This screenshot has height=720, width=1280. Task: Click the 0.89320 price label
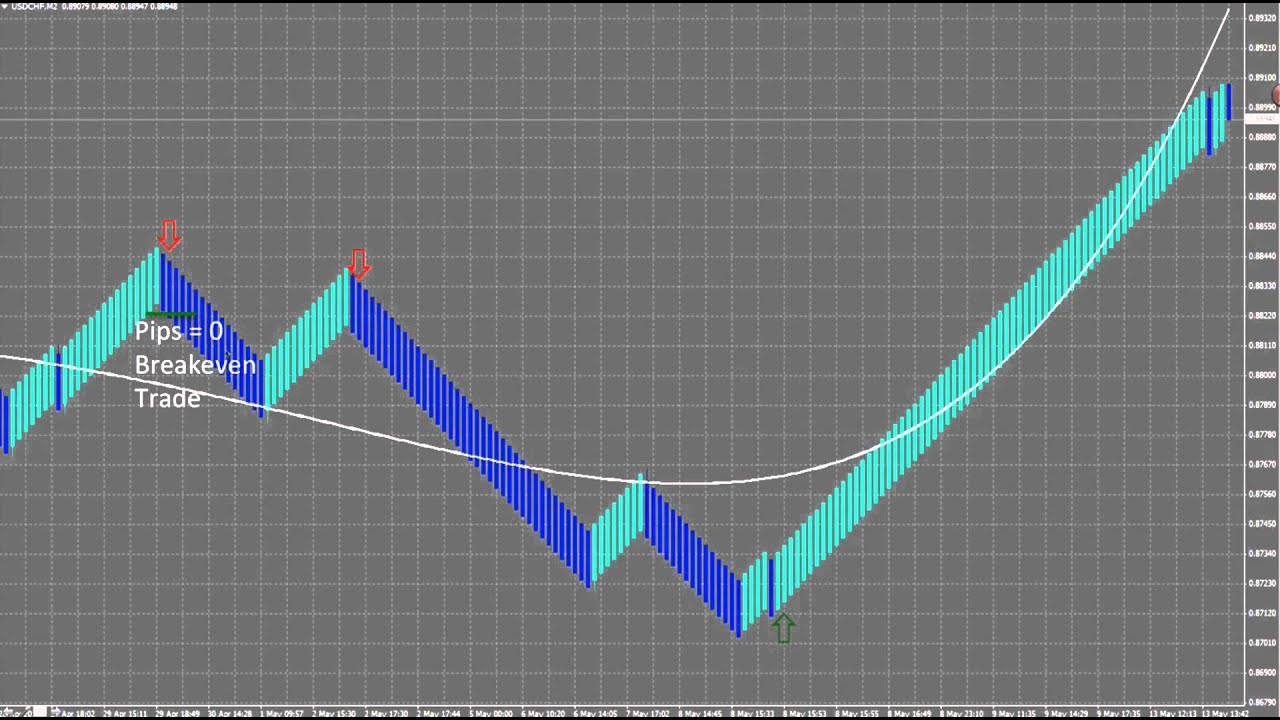click(x=1263, y=19)
